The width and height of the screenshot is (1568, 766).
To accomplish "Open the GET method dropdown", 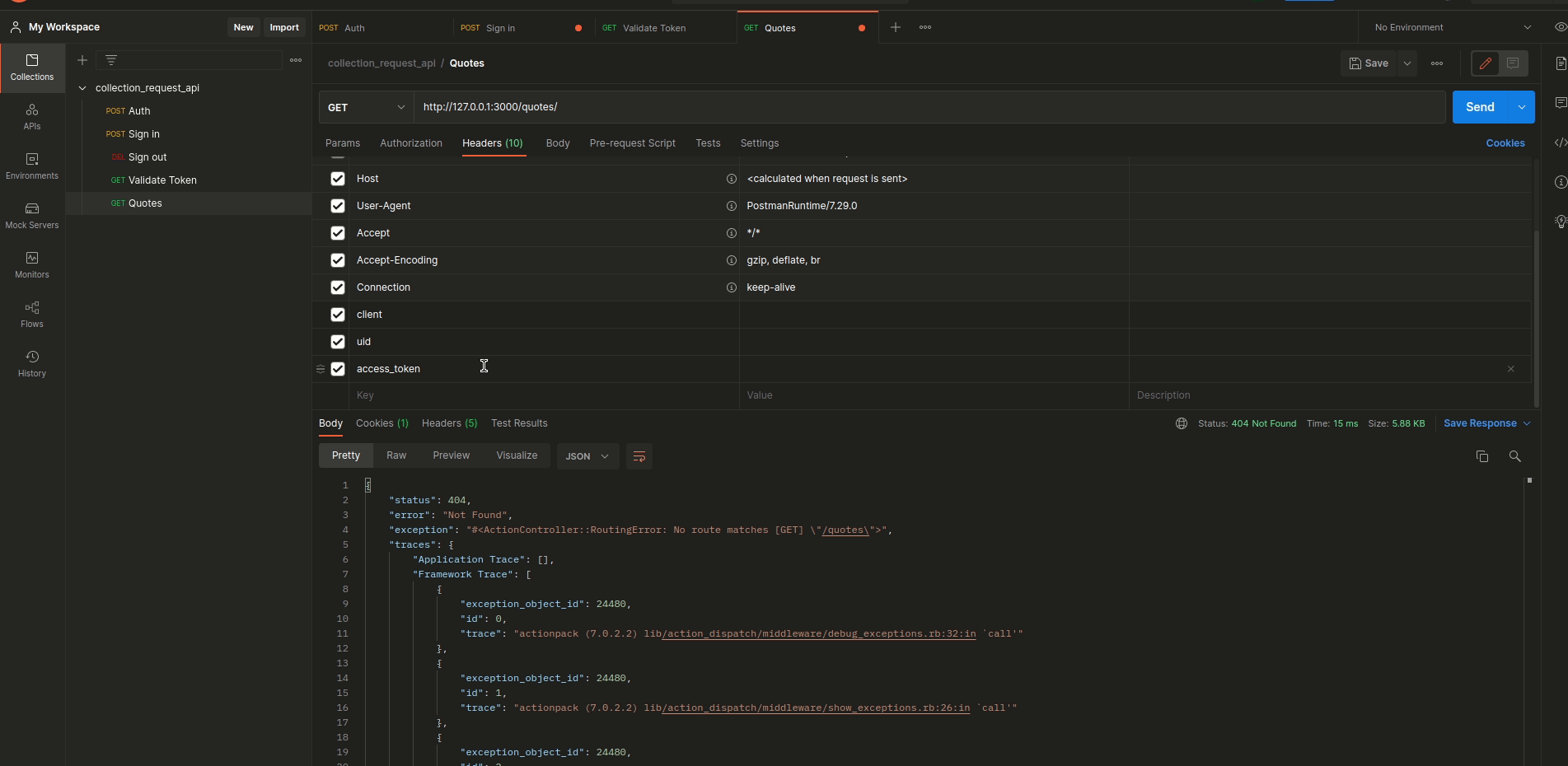I will (x=367, y=107).
